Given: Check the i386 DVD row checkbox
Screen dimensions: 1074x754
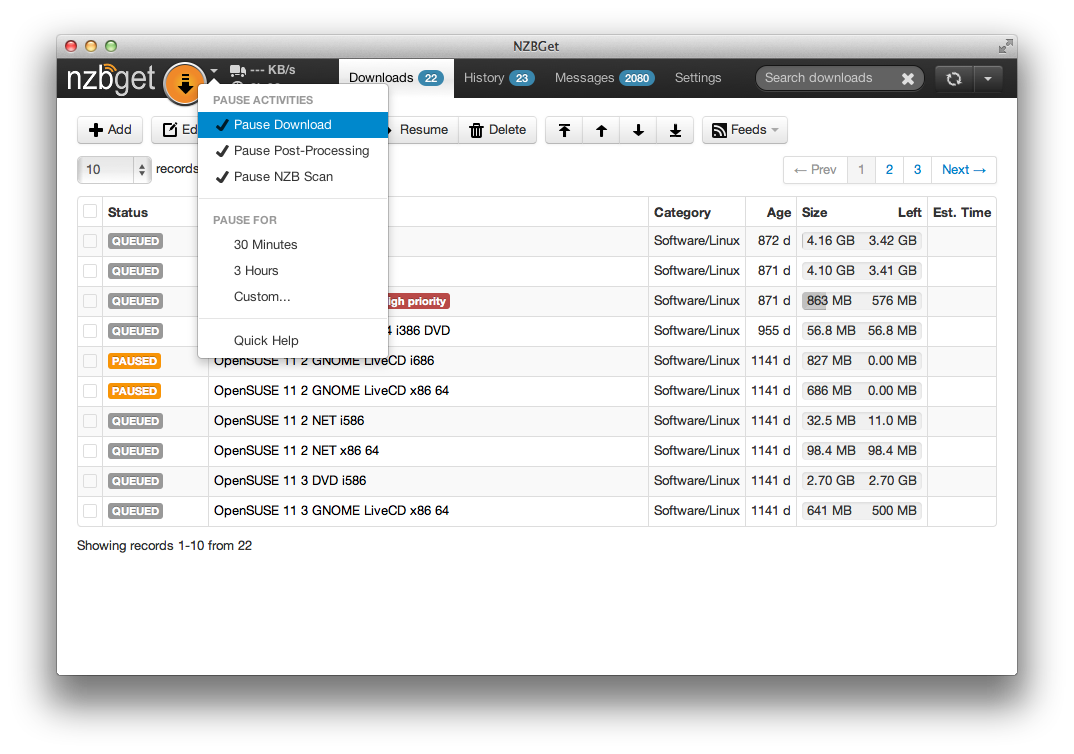Looking at the screenshot, I should click(90, 331).
